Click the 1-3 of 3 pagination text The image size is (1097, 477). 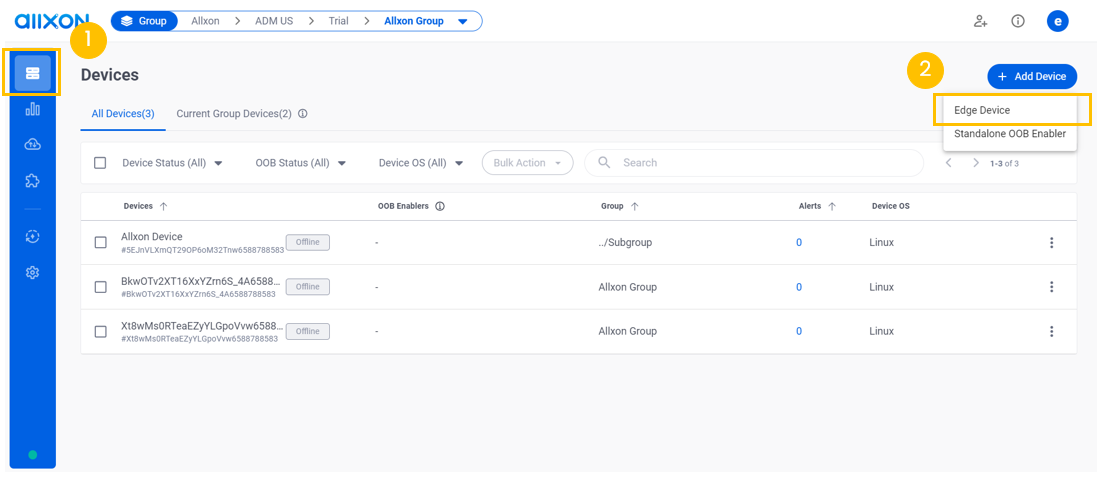click(1005, 163)
